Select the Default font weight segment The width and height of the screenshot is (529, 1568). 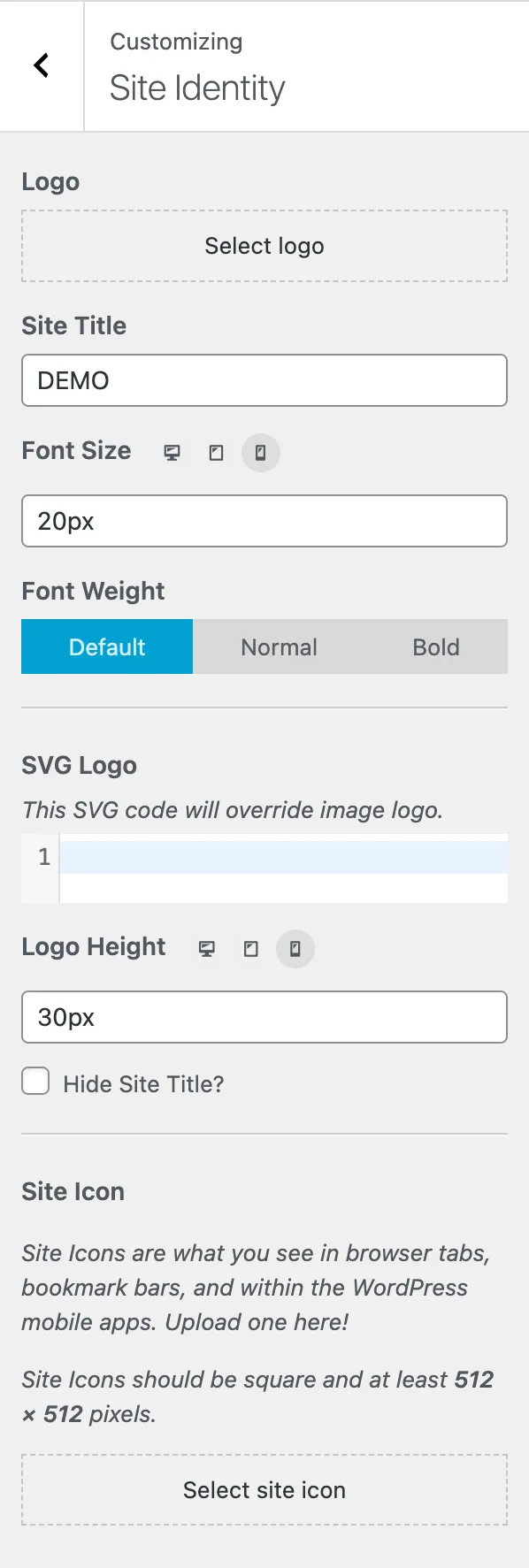point(106,646)
